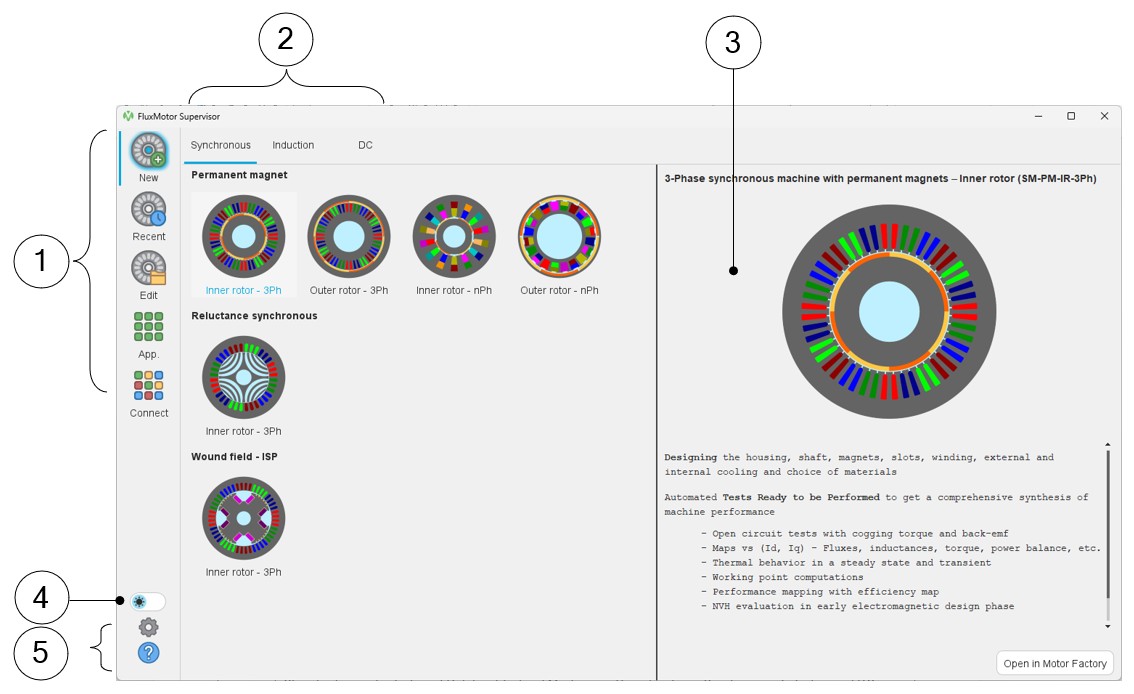Minimize the FluxMotor Supervisor window
Screen dimensions: 1134x694
point(1038,116)
